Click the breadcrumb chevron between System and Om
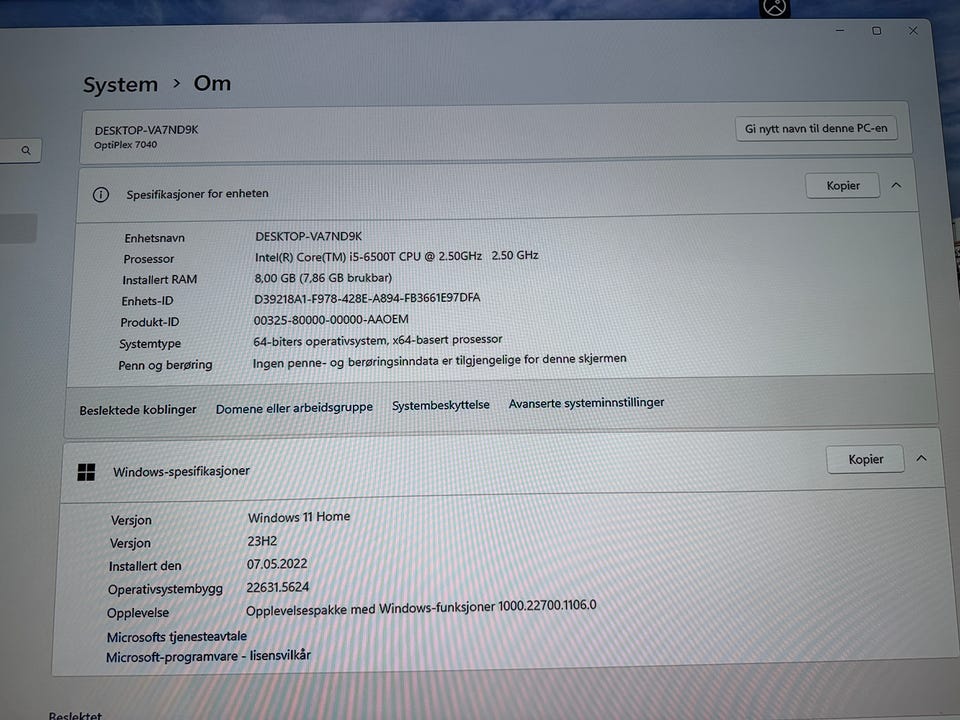 [x=176, y=83]
